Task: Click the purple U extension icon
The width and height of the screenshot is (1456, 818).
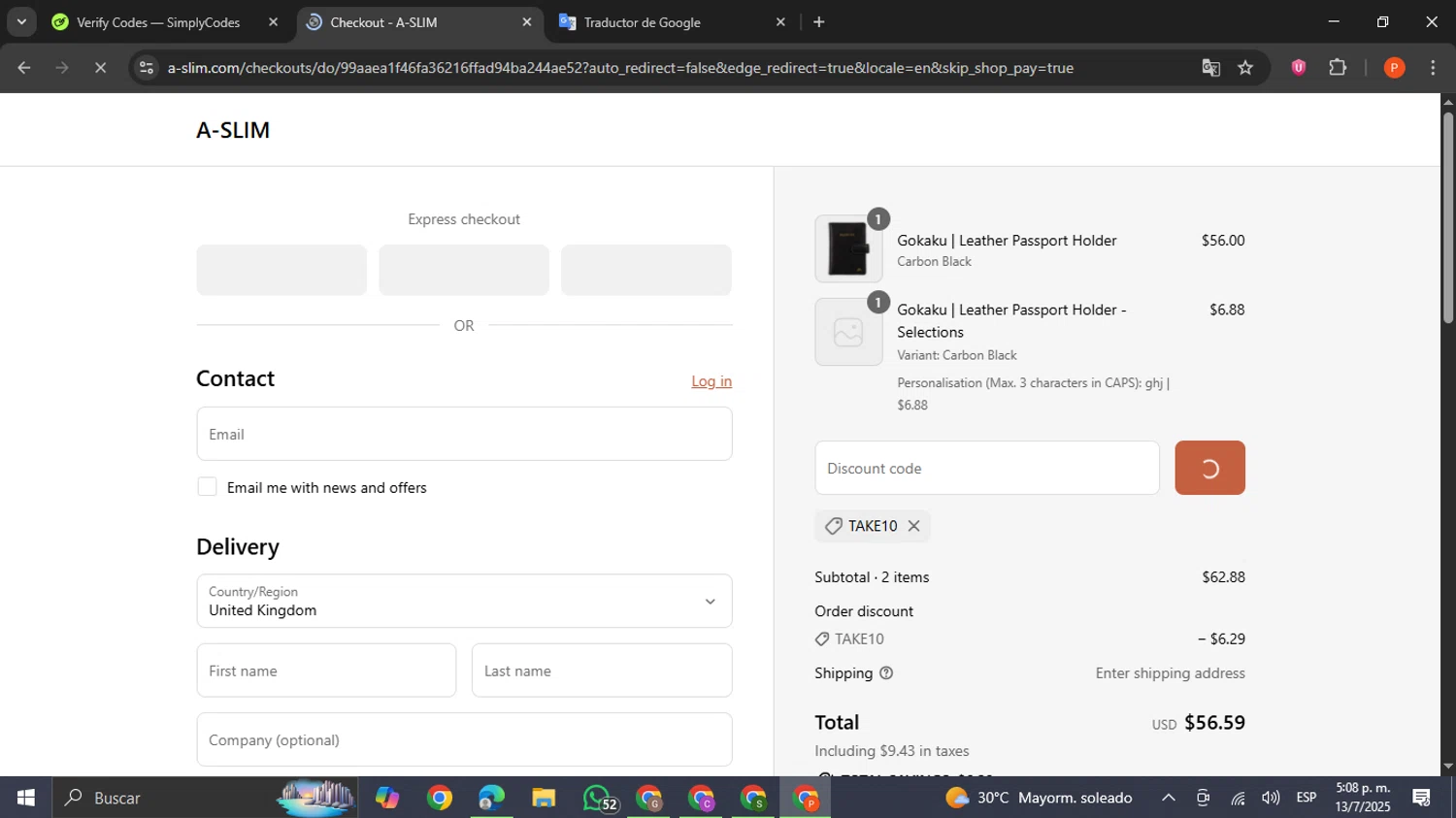Action: pyautogui.click(x=1299, y=68)
